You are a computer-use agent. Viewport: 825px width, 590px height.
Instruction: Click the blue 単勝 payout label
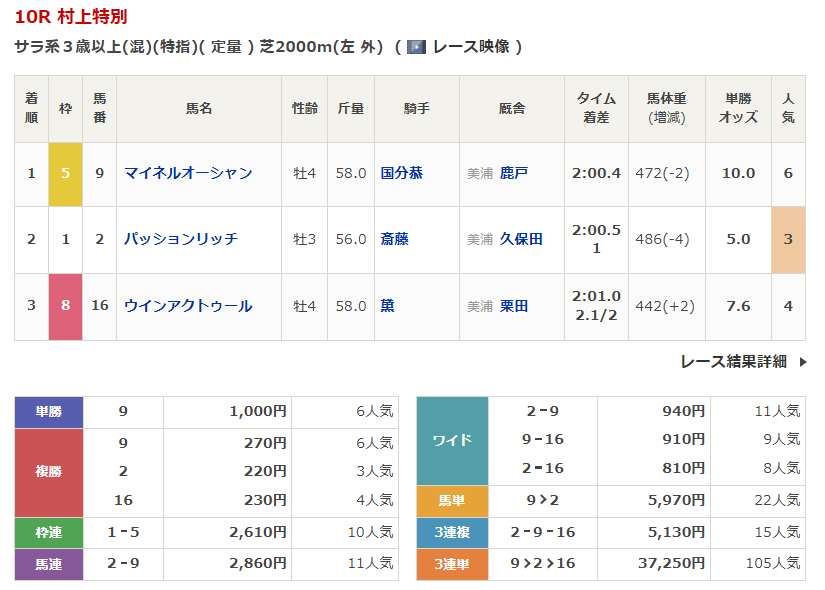49,411
